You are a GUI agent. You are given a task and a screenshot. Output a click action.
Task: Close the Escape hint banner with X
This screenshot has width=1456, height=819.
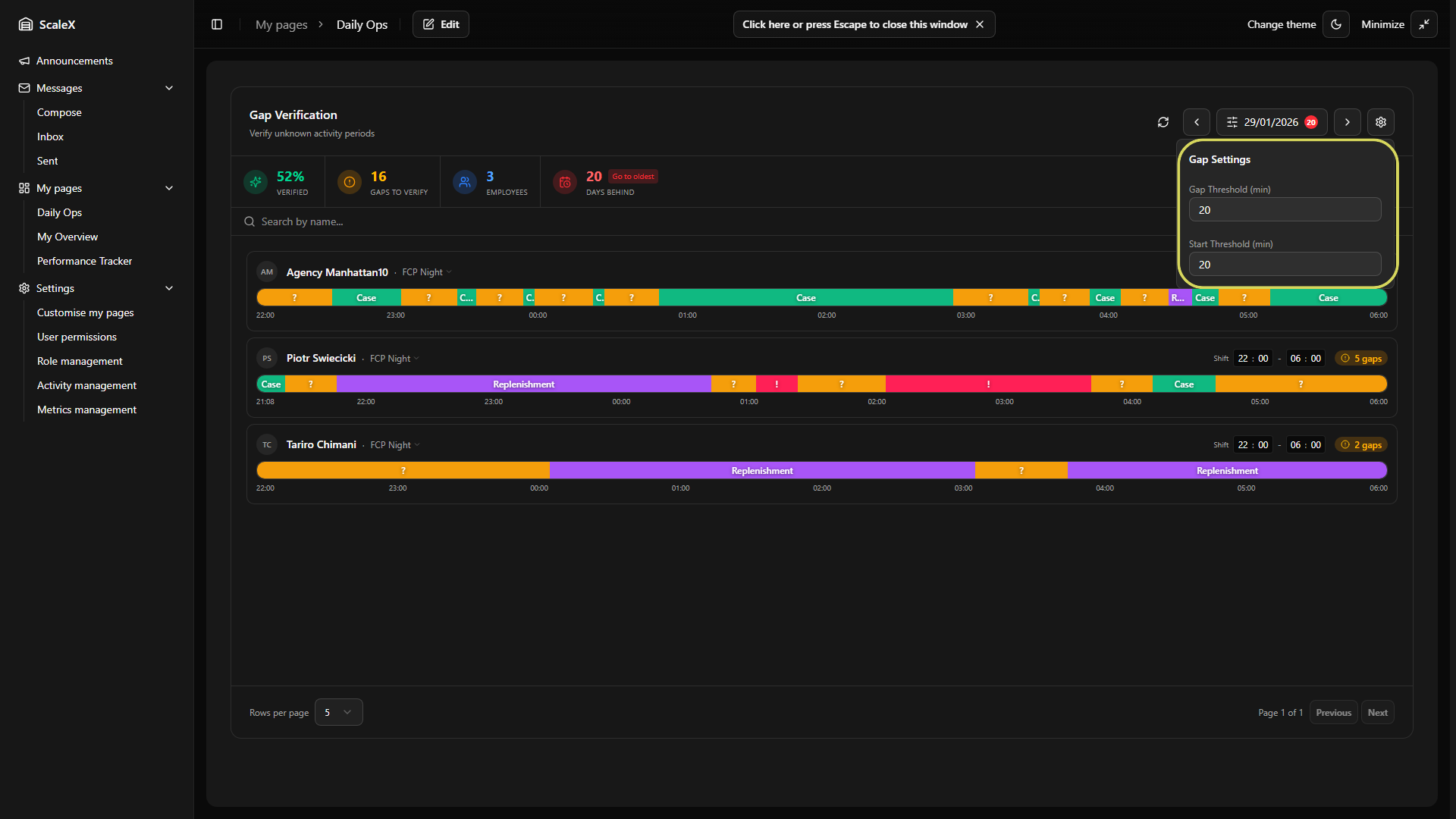pos(980,24)
